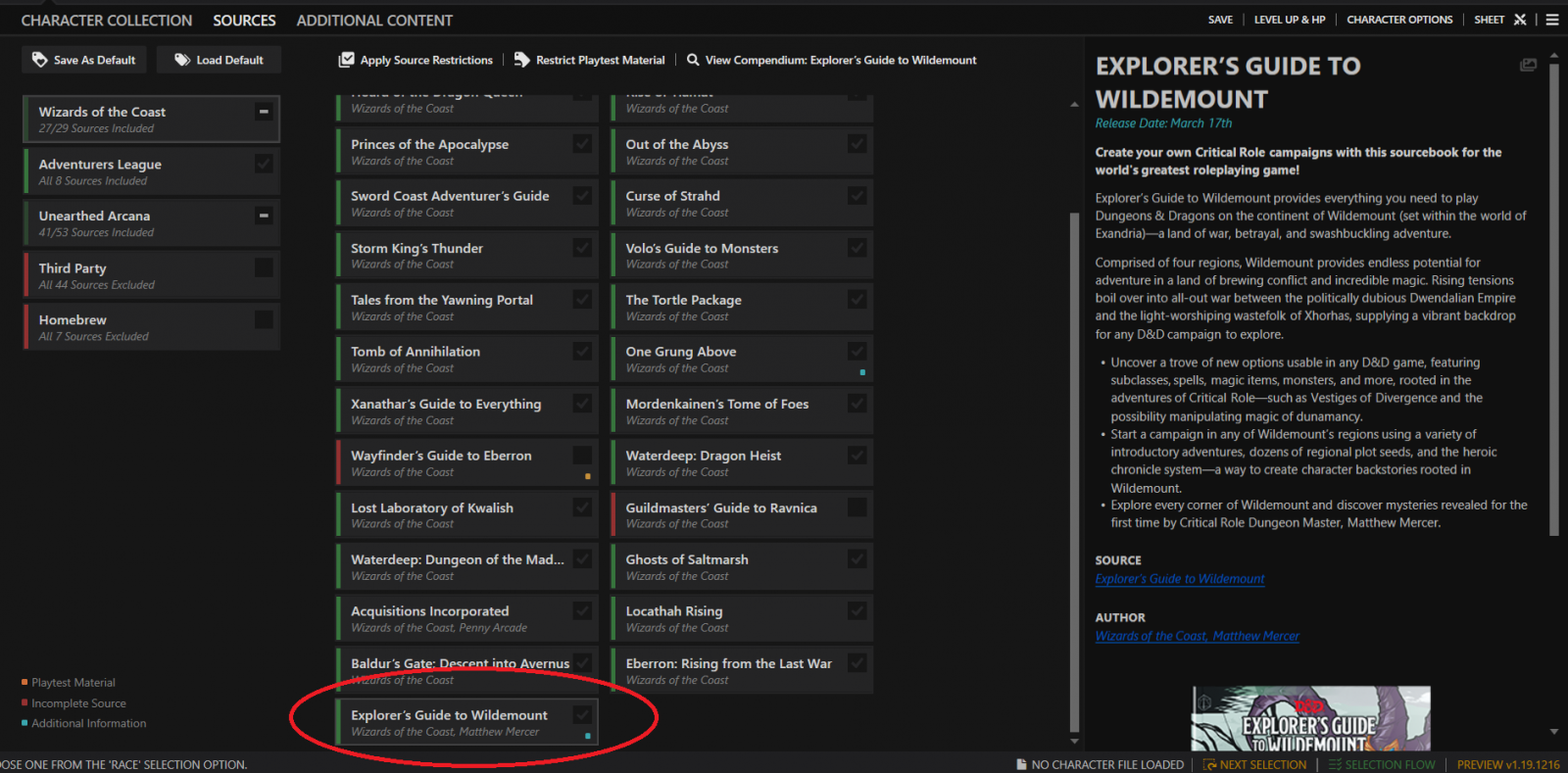Click the crossed swords icon beside Sheet

tap(1520, 20)
